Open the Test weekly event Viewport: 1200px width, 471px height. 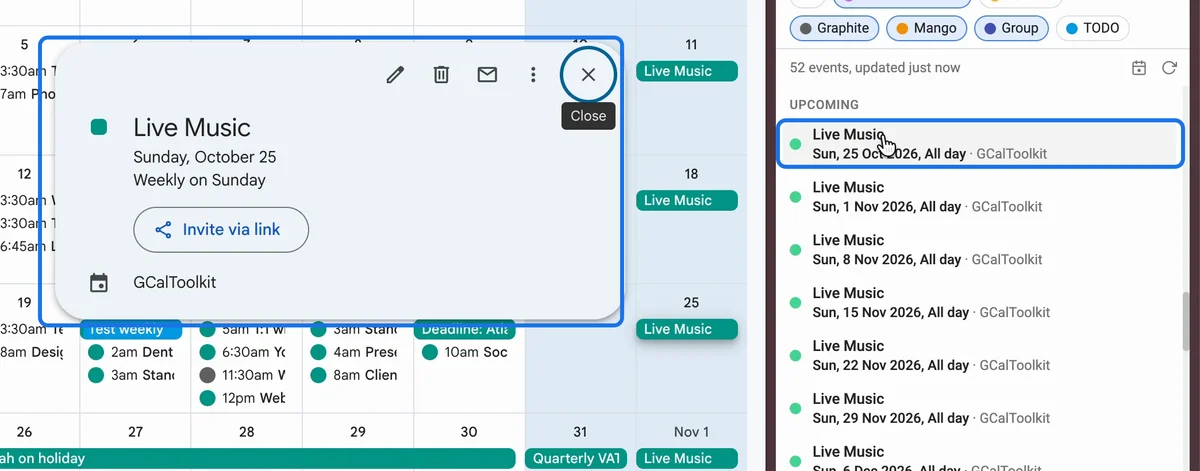tap(131, 331)
